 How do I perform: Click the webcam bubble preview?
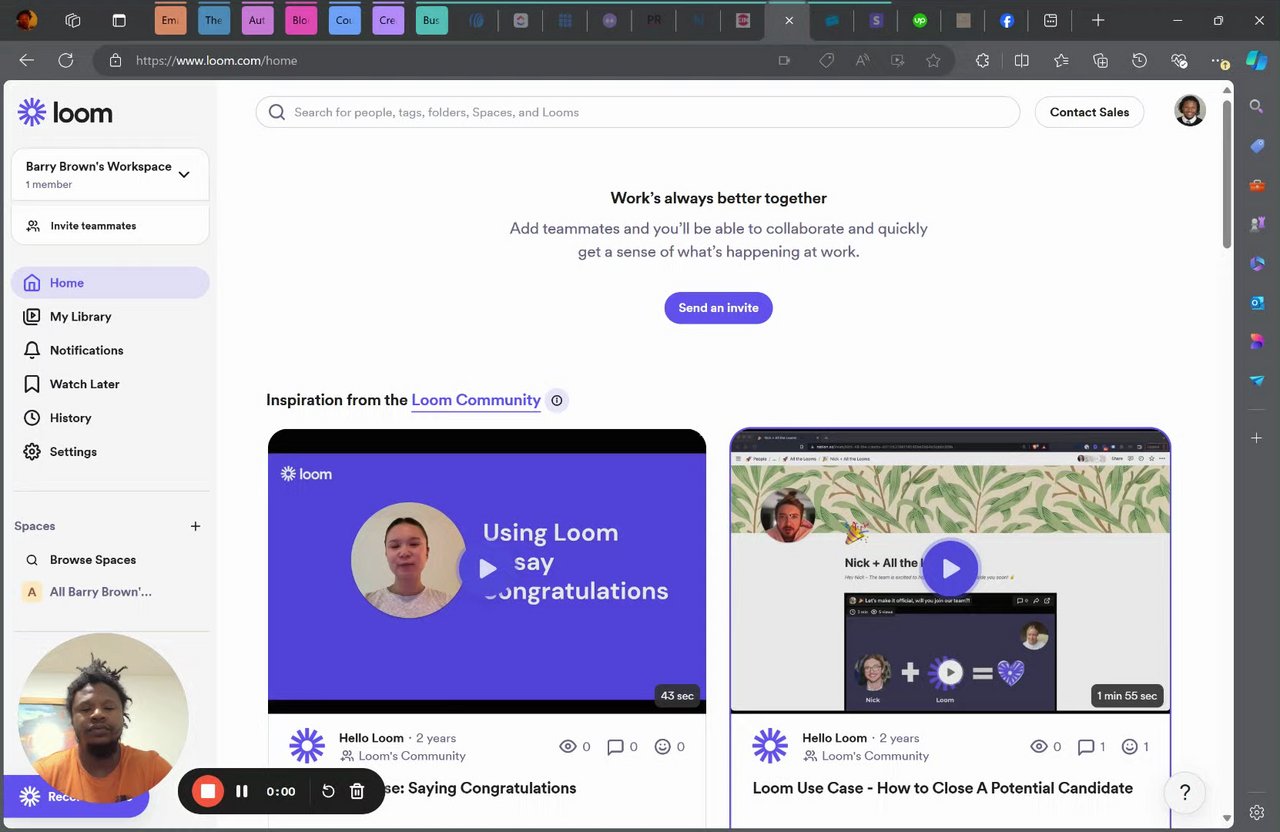pyautogui.click(x=103, y=718)
